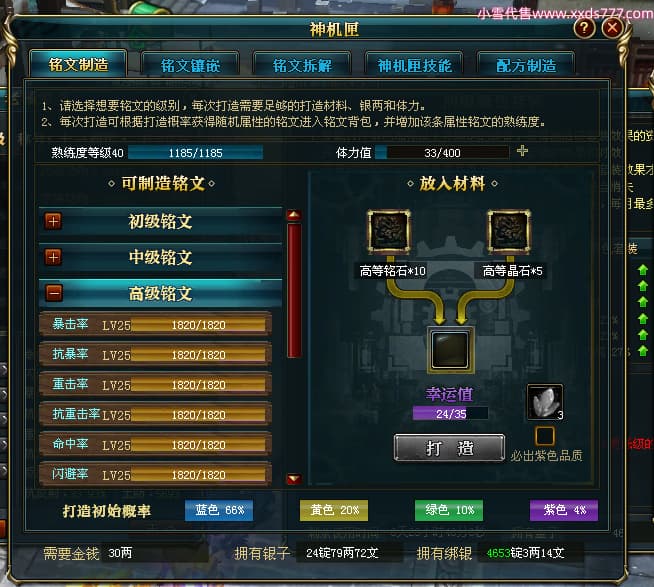654x587 pixels.
Task: Collapse the 高级铭文 category
Action: (54, 293)
